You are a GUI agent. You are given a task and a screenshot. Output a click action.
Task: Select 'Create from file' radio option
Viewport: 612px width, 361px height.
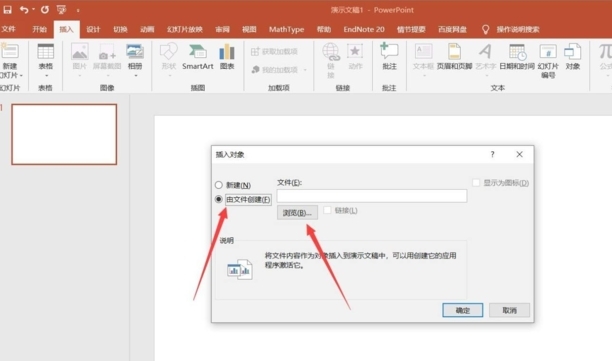click(219, 199)
